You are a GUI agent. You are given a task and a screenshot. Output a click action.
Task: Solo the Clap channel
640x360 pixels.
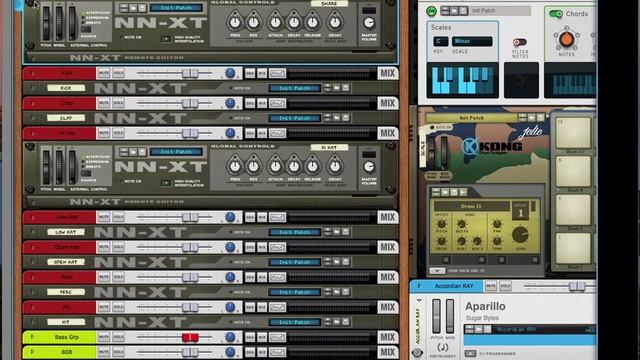[x=118, y=103]
